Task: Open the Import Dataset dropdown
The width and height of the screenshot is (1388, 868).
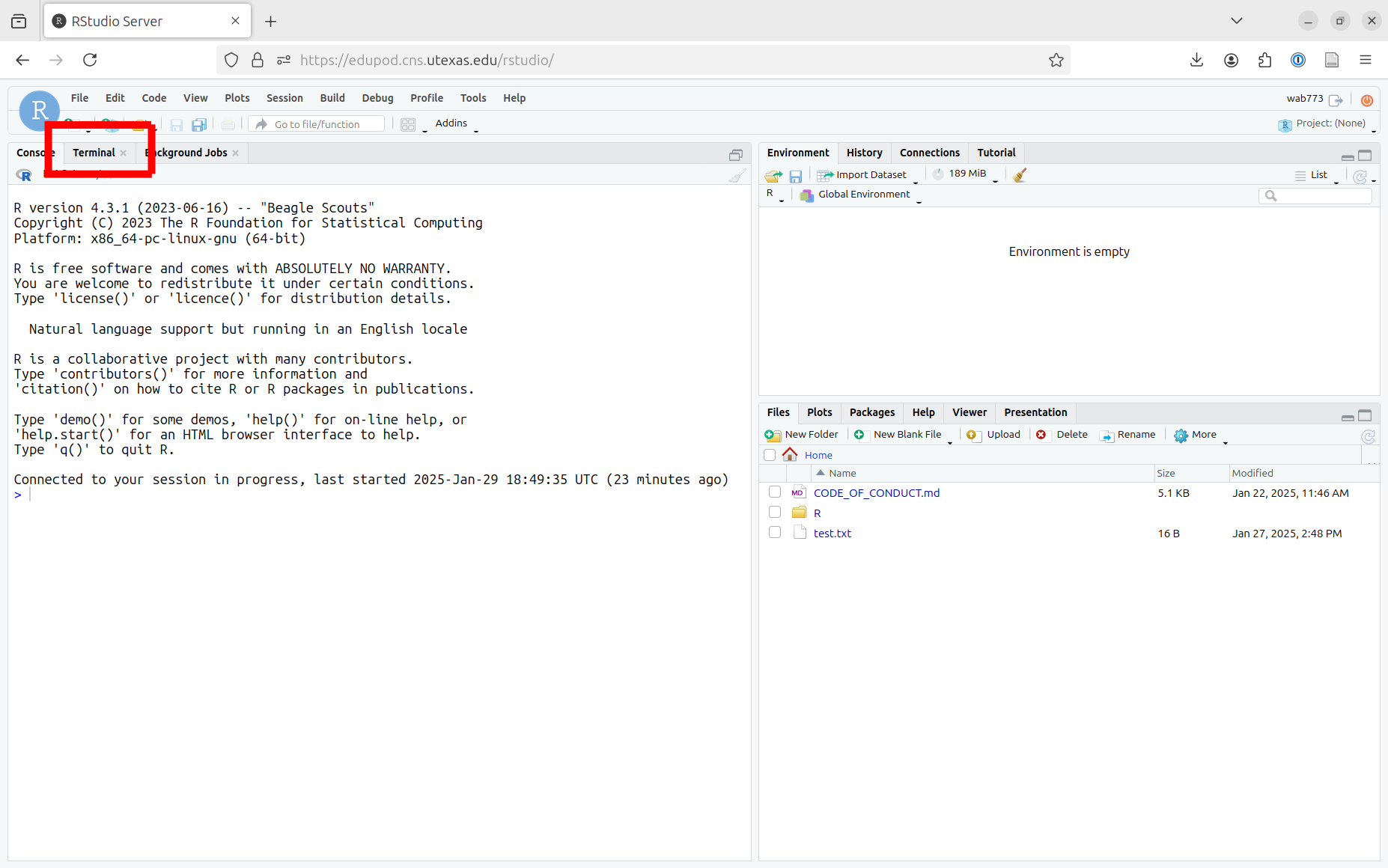Action: (867, 175)
